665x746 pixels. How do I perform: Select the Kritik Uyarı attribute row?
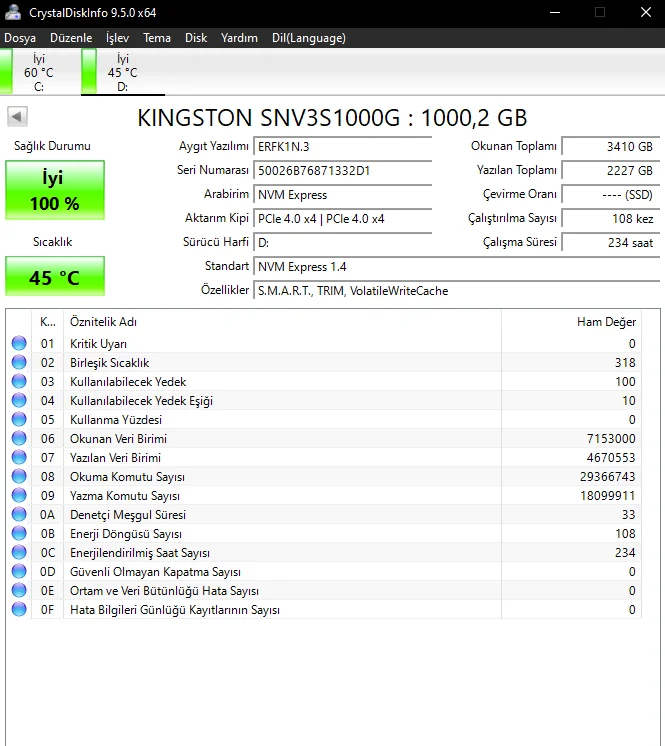click(323, 343)
